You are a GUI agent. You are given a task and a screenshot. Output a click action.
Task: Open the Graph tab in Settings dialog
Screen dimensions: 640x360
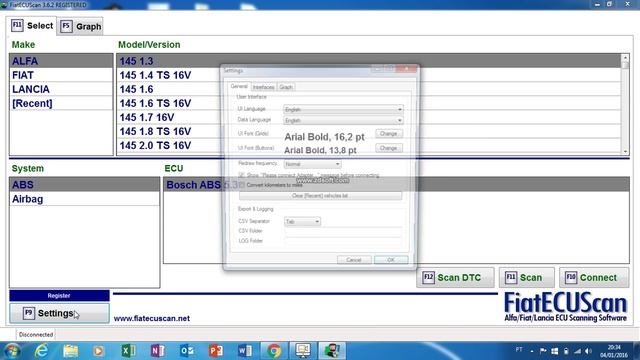[x=286, y=87]
